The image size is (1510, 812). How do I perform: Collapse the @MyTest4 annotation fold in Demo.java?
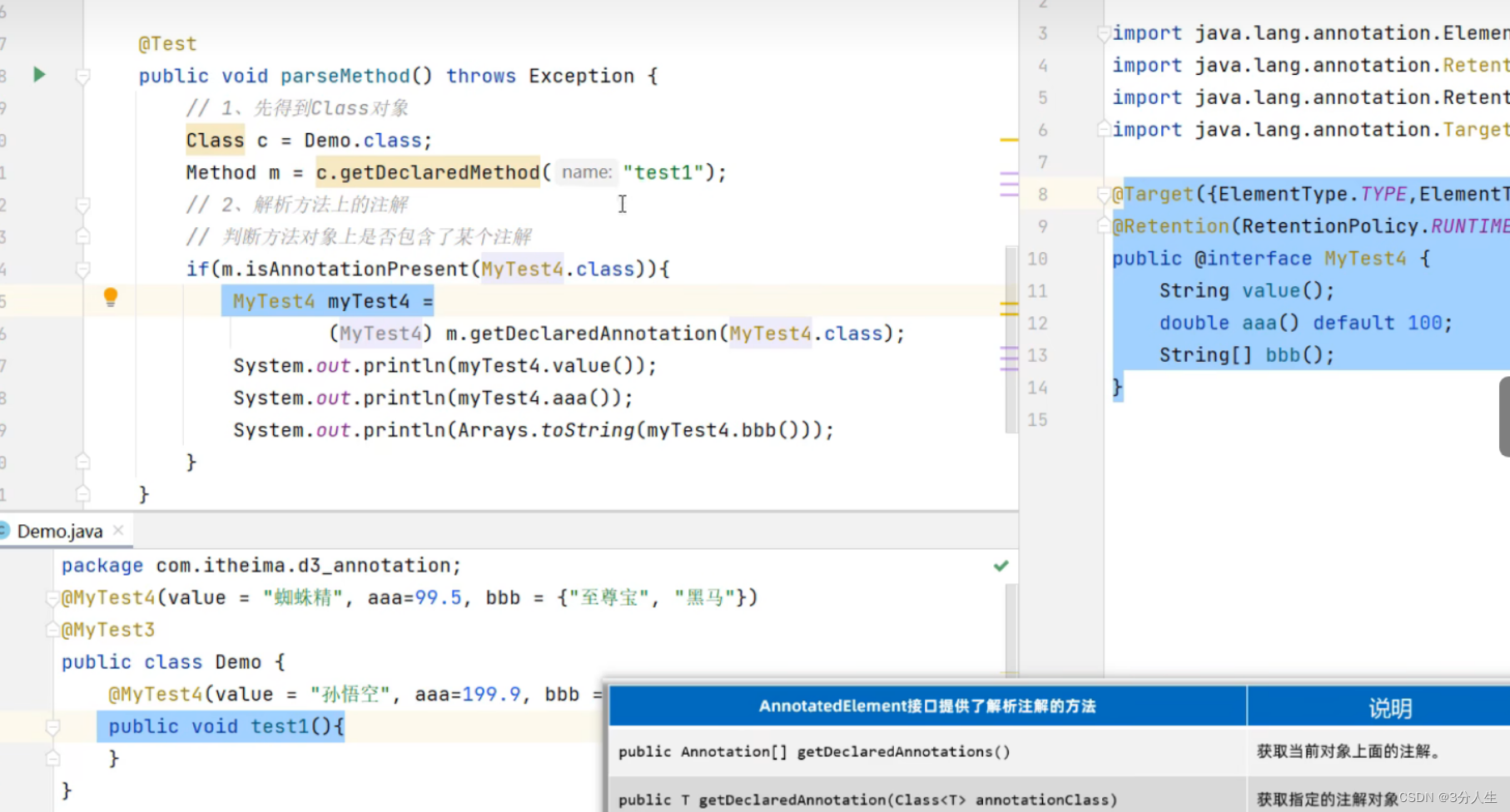pos(52,597)
